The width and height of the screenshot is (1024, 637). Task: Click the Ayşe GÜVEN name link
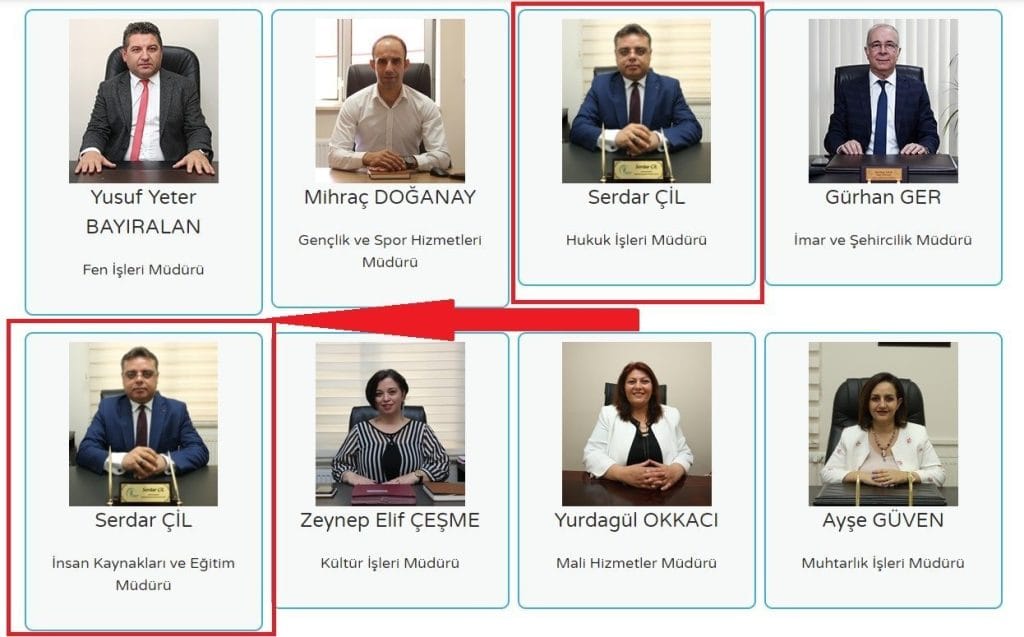(x=883, y=521)
